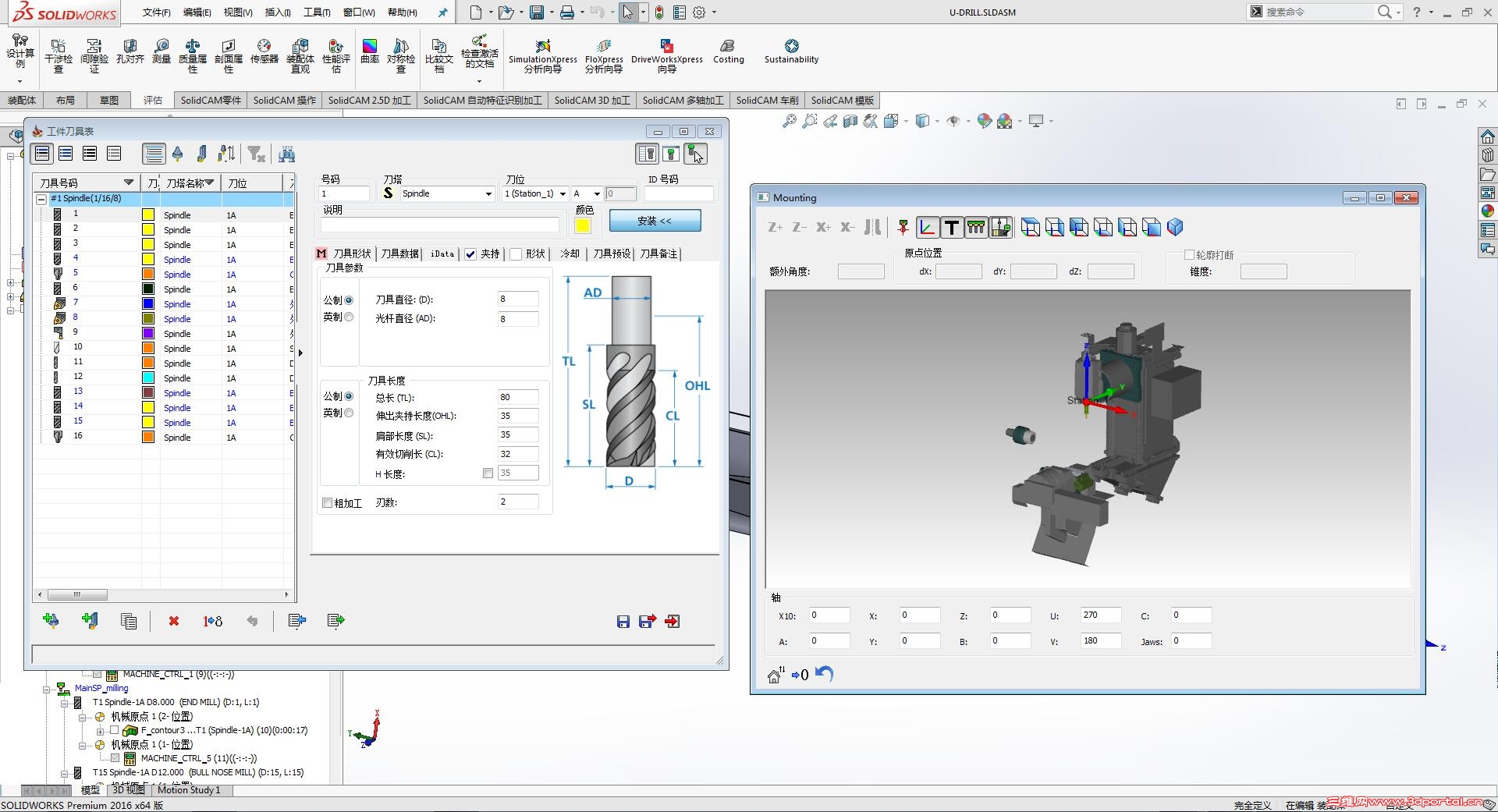Open the A position dropdown
Viewport: 1498px width, 812px height.
click(x=597, y=194)
